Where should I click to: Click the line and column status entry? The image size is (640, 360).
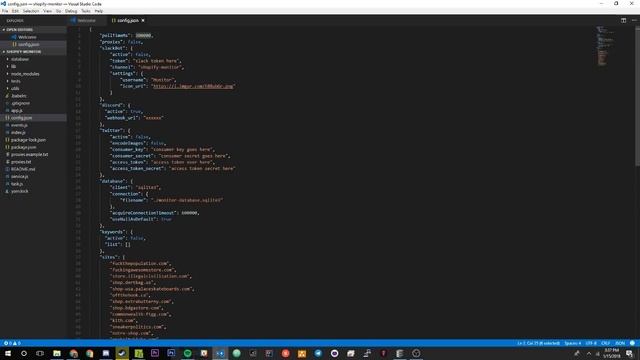(538, 343)
